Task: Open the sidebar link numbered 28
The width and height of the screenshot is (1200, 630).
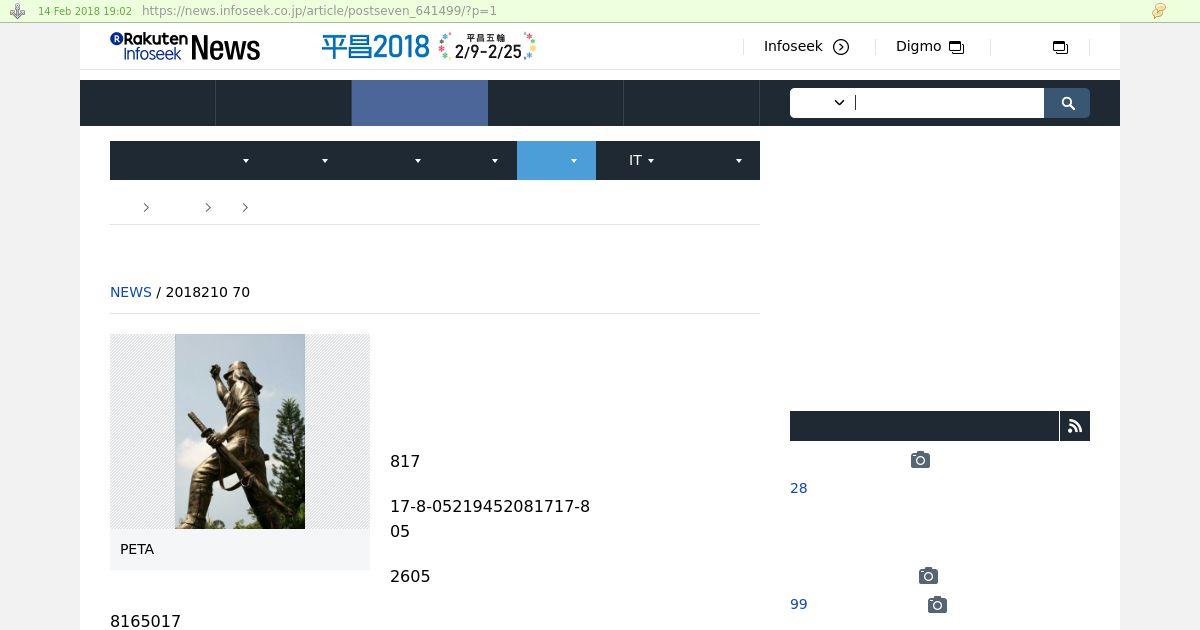Action: coord(798,488)
